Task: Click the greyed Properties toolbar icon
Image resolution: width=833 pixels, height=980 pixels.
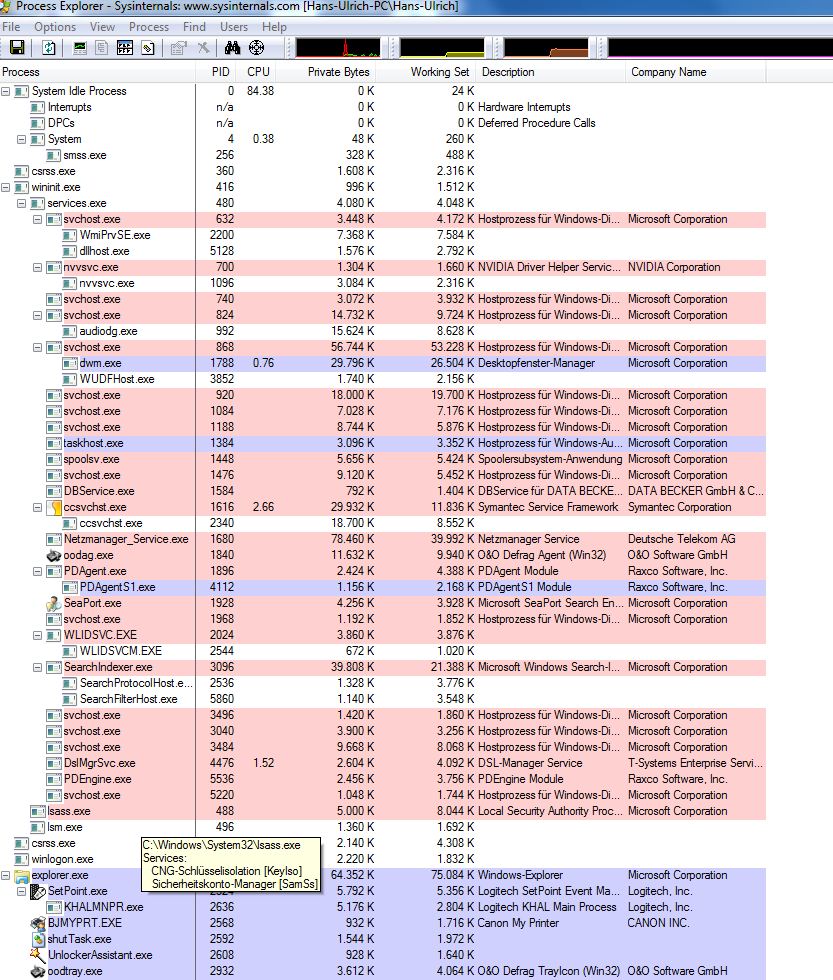Action: [179, 48]
